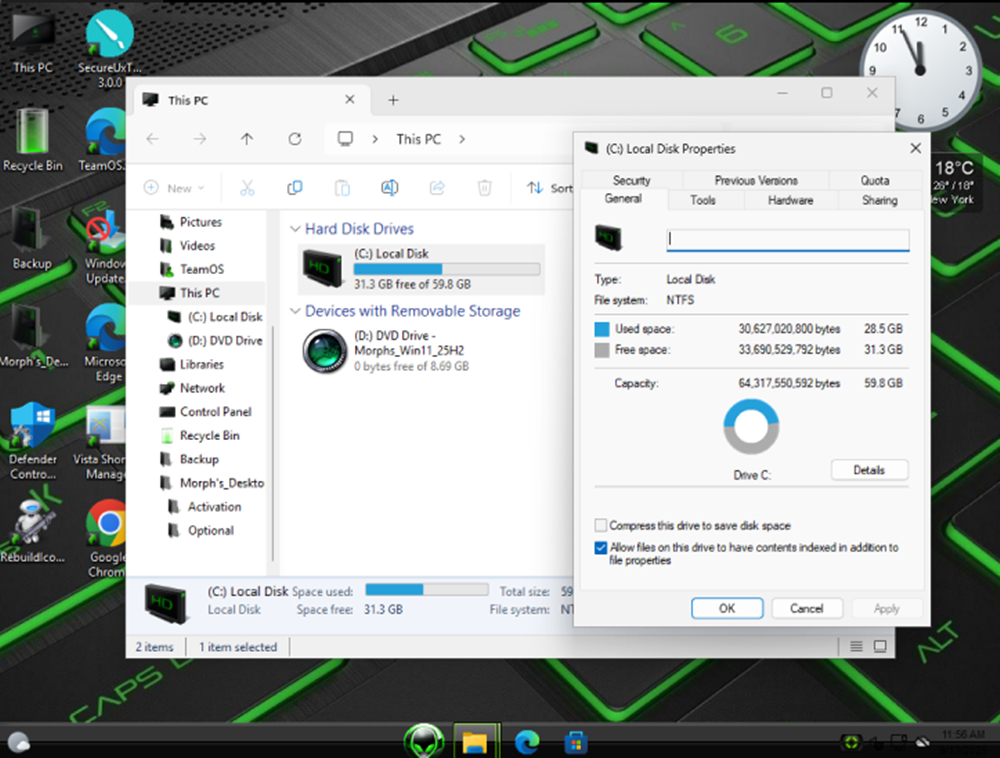This screenshot has height=758, width=1000.
Task: Click the Cut scissors icon in toolbar
Action: [247, 188]
